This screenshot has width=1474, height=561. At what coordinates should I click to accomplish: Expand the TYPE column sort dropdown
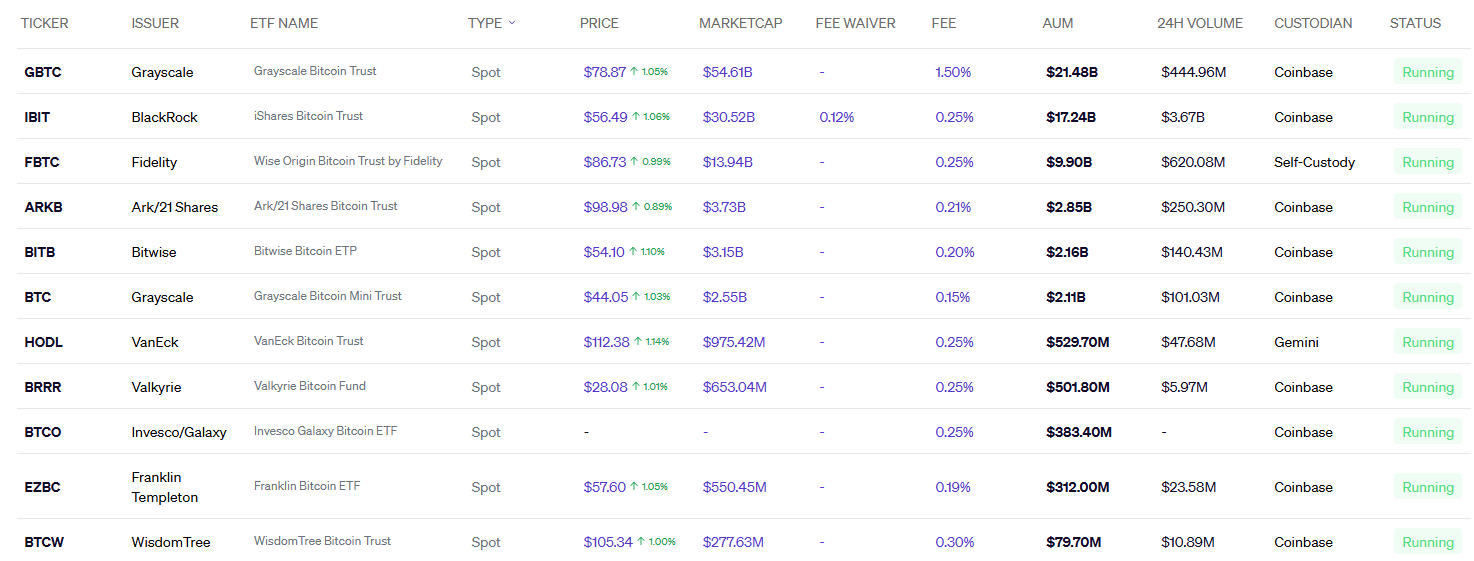512,23
